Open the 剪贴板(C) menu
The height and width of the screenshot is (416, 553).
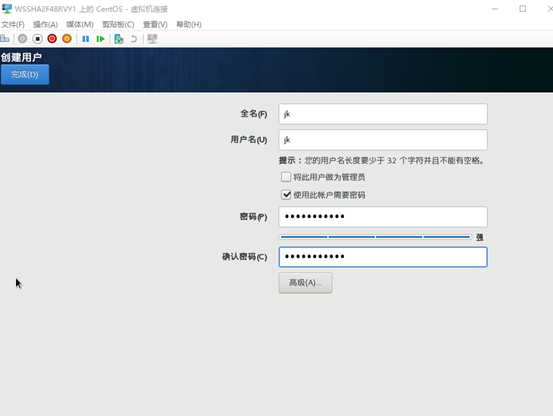(118, 24)
